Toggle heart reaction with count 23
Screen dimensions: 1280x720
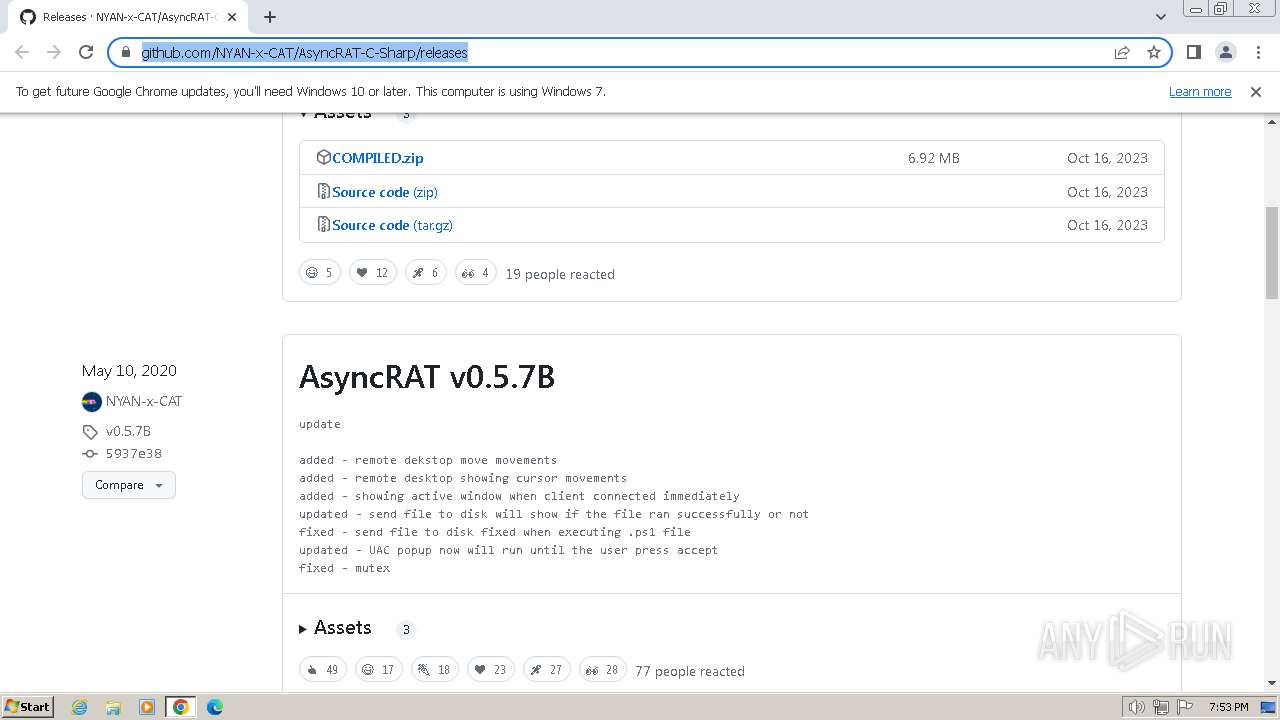pos(491,669)
